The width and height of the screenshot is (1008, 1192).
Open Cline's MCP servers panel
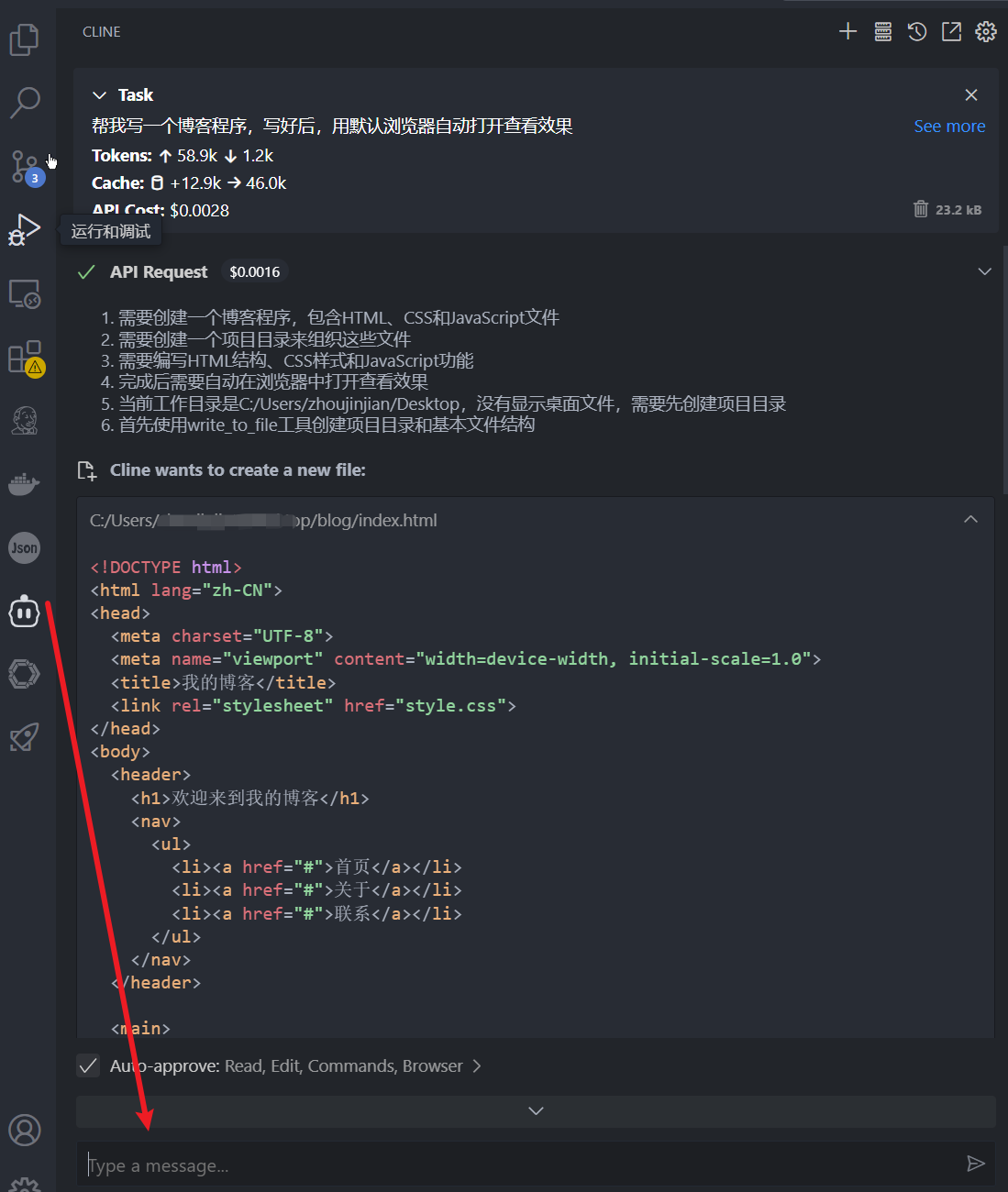point(882,30)
